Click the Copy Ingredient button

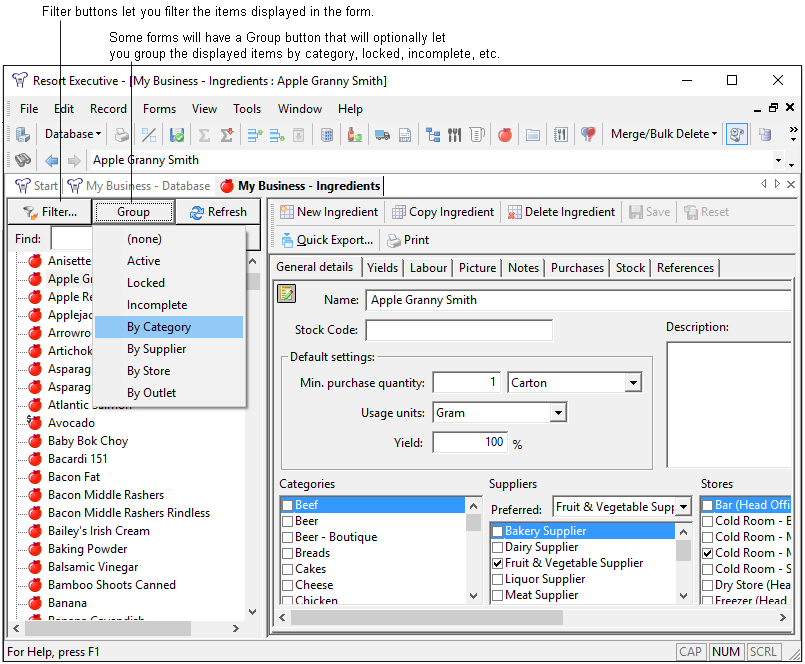click(x=443, y=212)
